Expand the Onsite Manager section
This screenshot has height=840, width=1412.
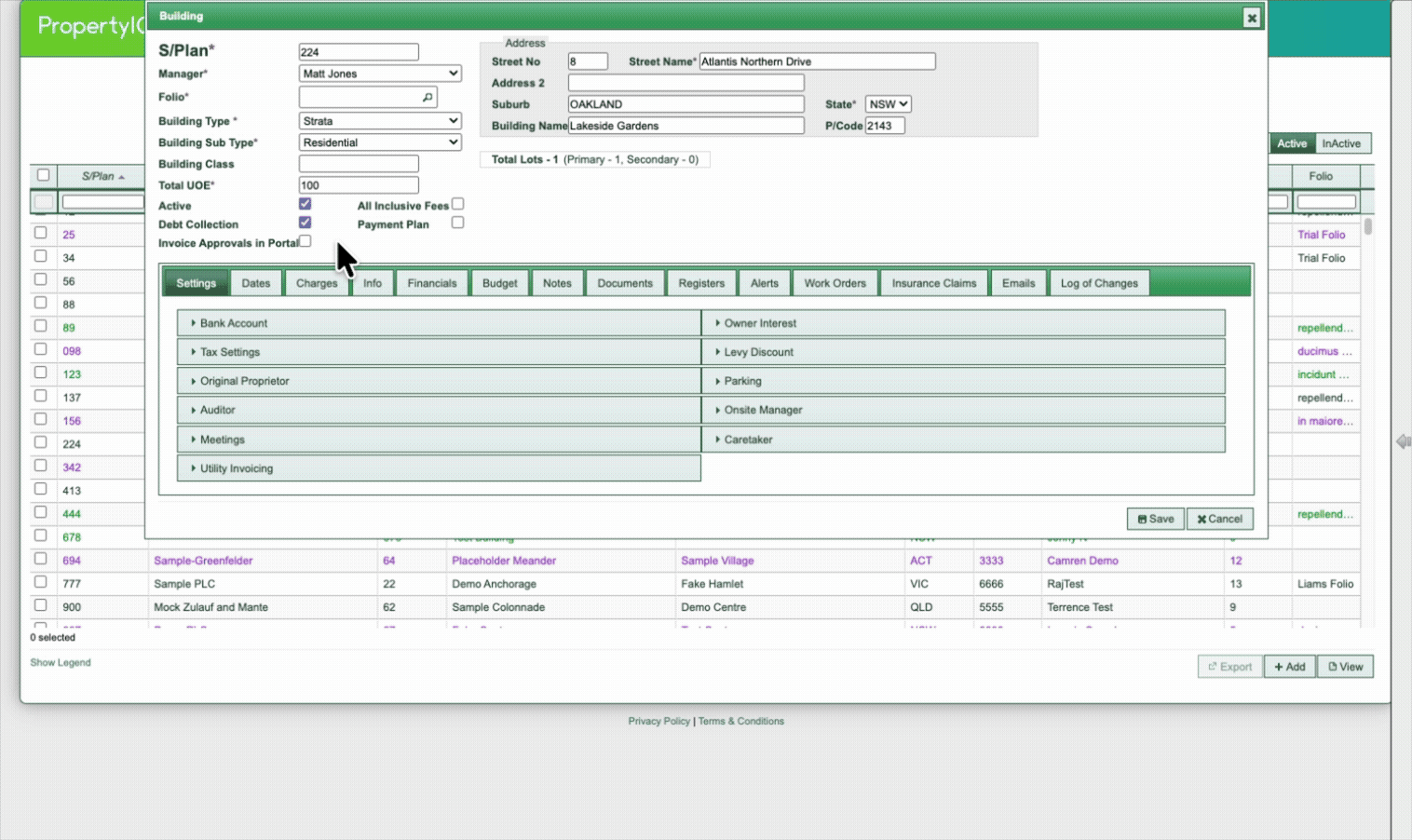963,410
